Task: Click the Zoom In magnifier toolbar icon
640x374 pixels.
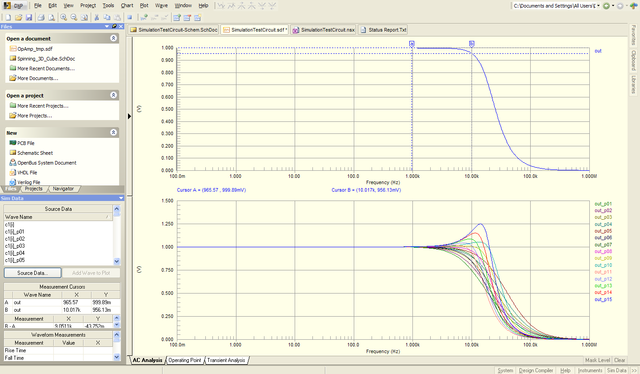Action: pyautogui.click(x=64, y=18)
